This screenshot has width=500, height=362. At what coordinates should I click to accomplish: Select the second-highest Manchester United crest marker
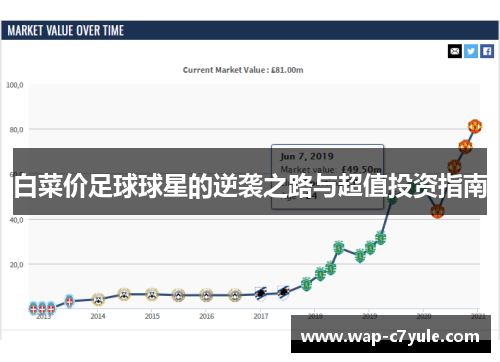465,147
